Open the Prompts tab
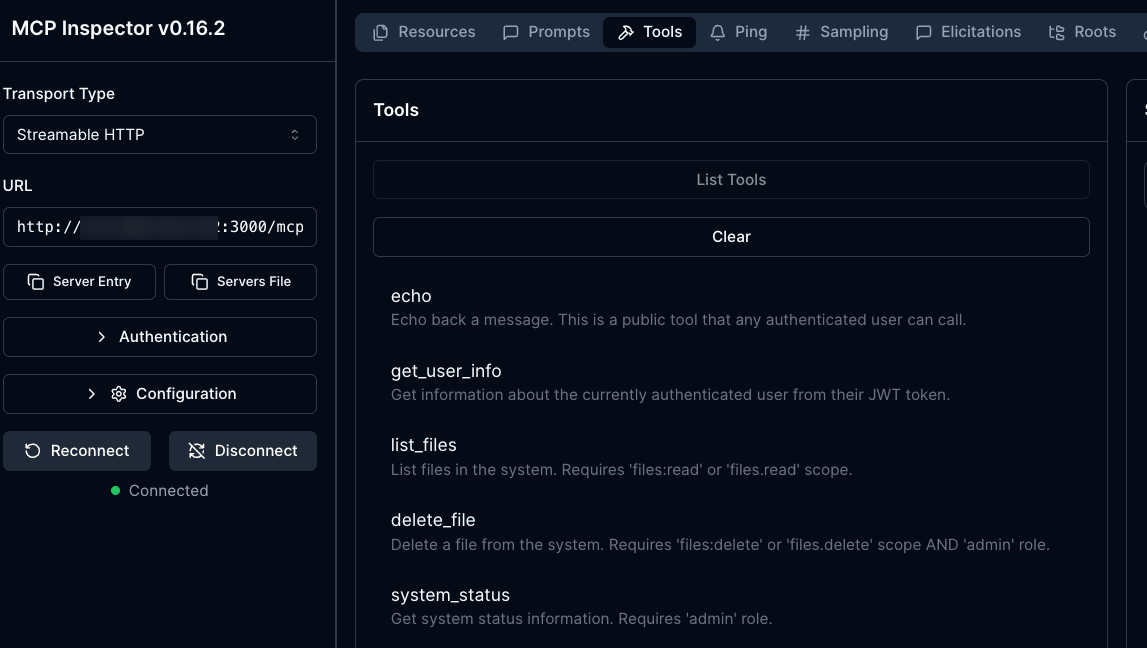This screenshot has height=648, width=1147. 546,32
